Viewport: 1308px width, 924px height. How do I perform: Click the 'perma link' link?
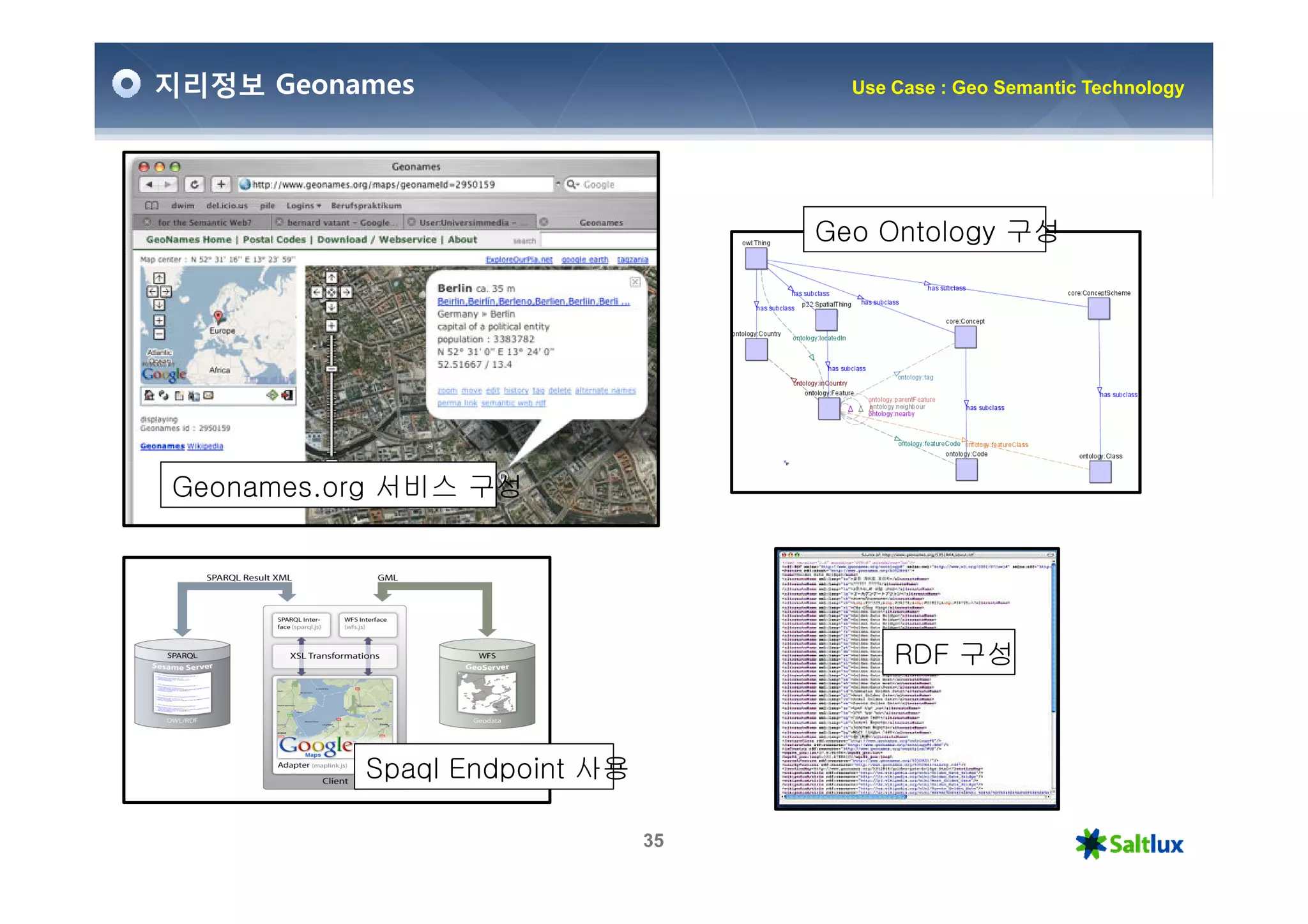(x=457, y=403)
